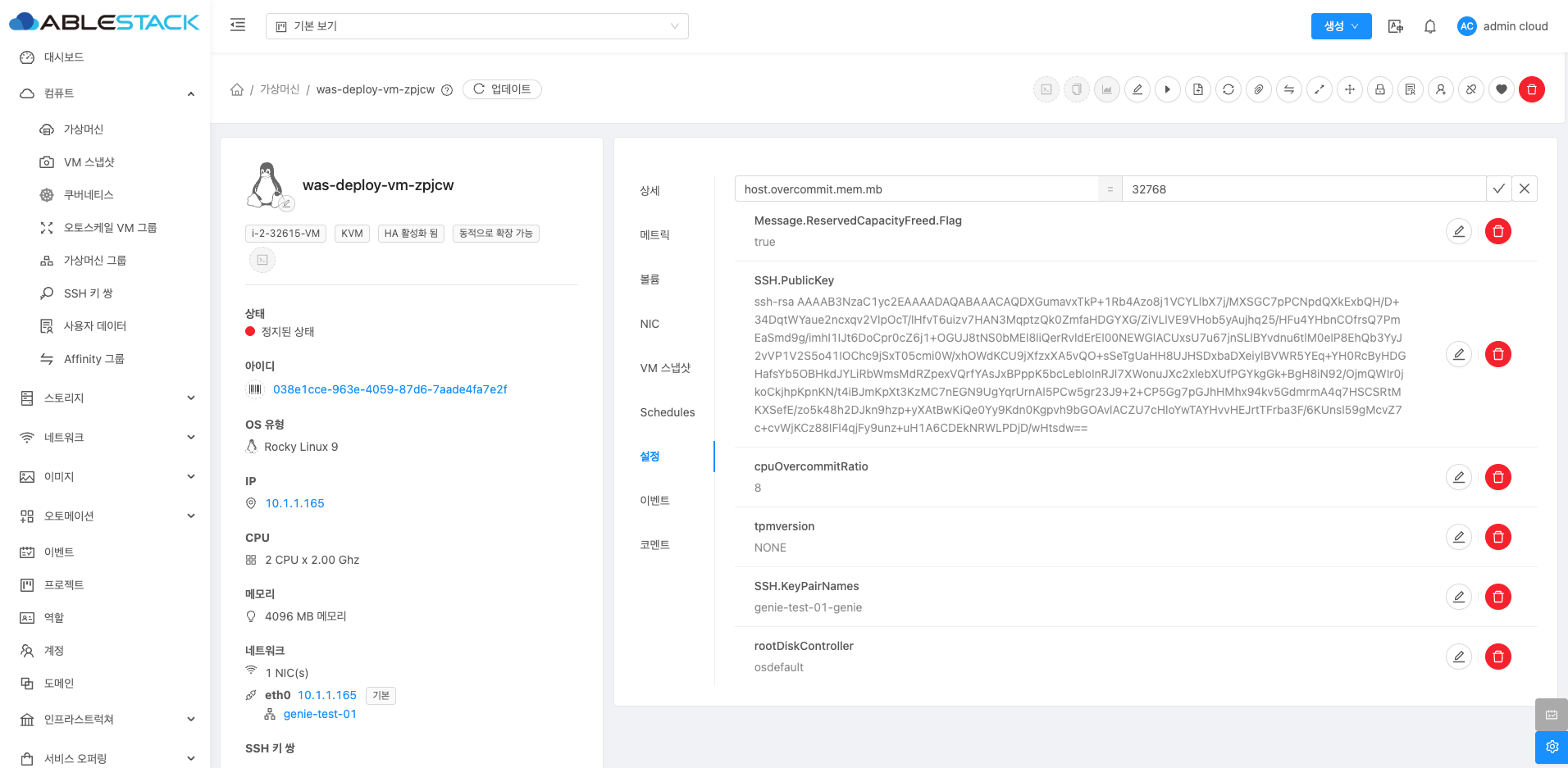The width and height of the screenshot is (1568, 768).
Task: Delete the SSH.KeyPairNames setting
Action: click(x=1497, y=597)
